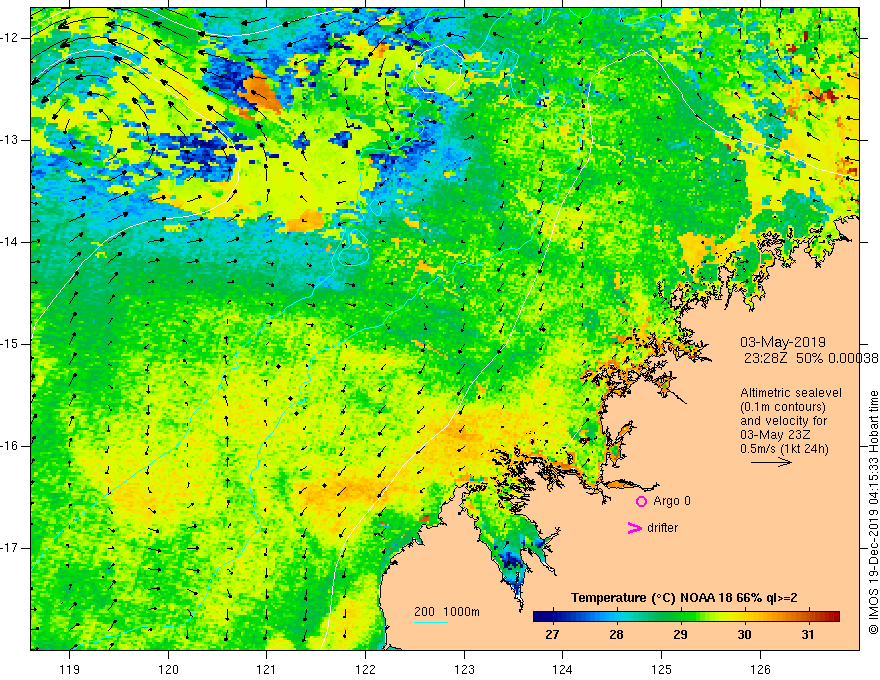Click the longitude axis label 124

pyautogui.click(x=563, y=669)
